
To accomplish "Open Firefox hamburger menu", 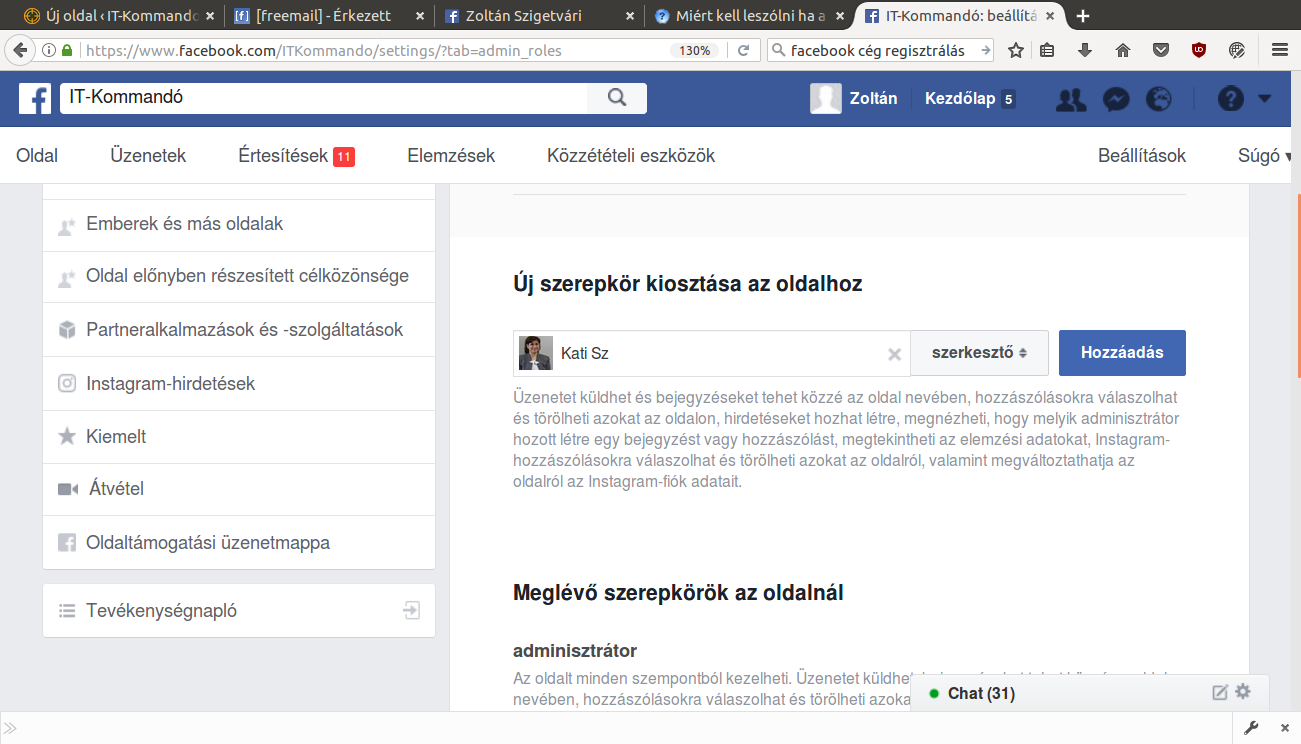I will click(x=1279, y=50).
